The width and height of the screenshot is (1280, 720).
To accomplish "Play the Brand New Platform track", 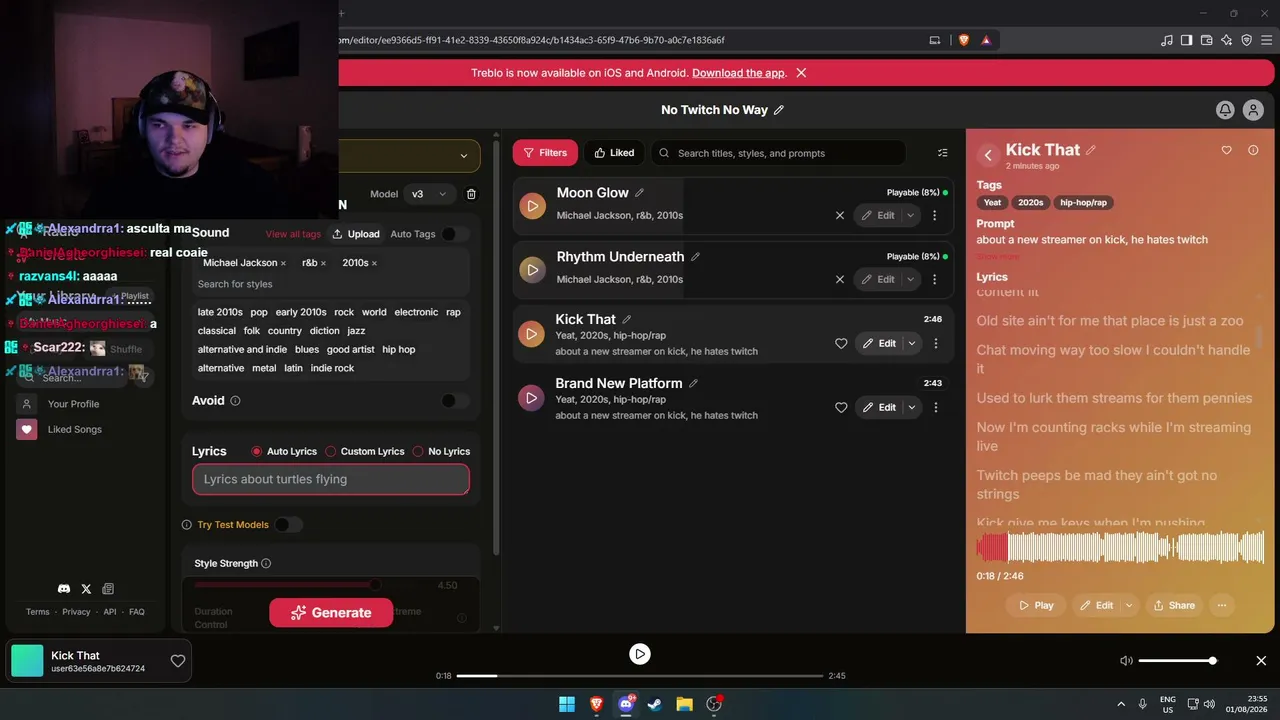I will pos(532,398).
